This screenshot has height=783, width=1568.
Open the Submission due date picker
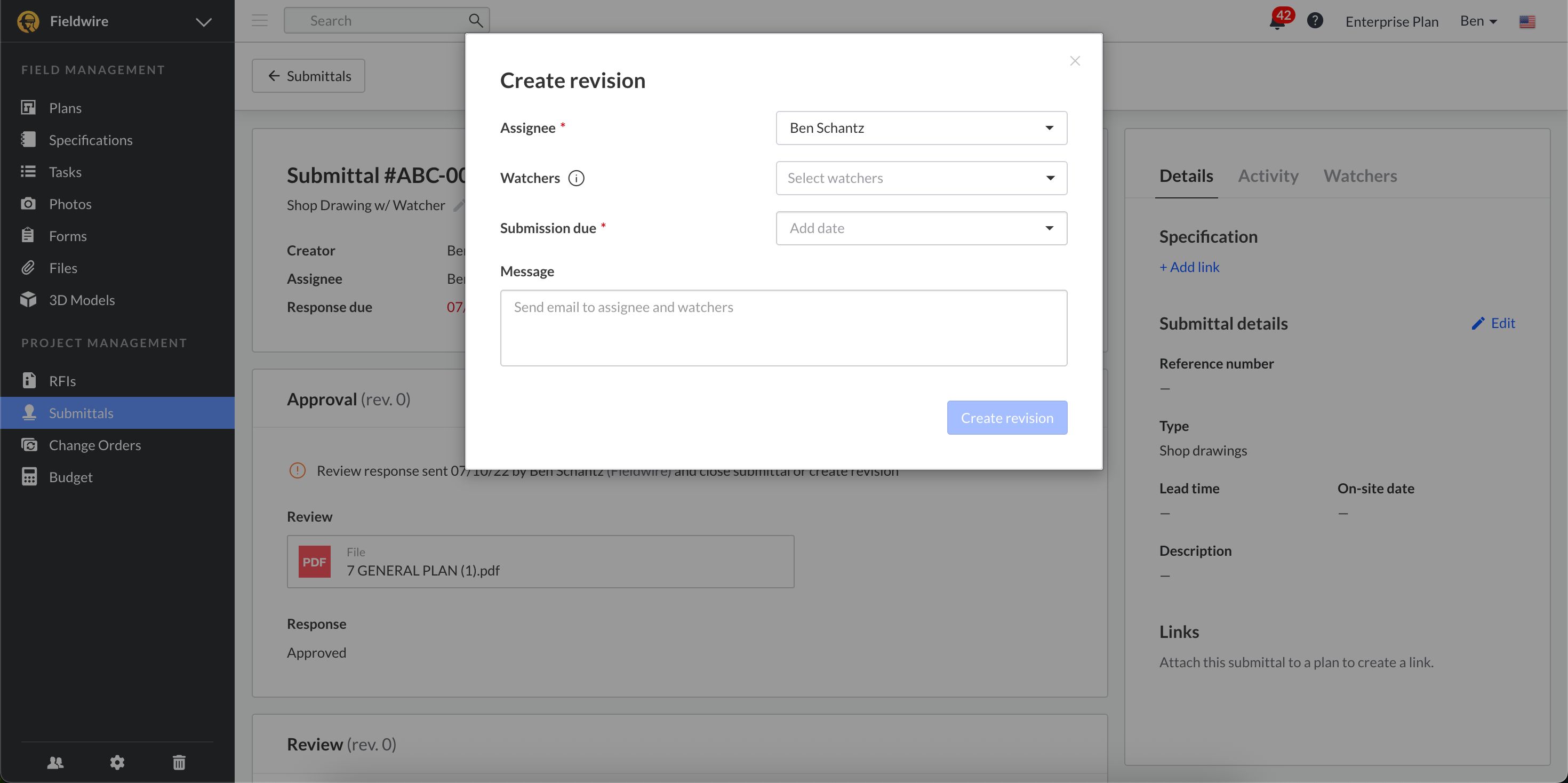tap(921, 228)
